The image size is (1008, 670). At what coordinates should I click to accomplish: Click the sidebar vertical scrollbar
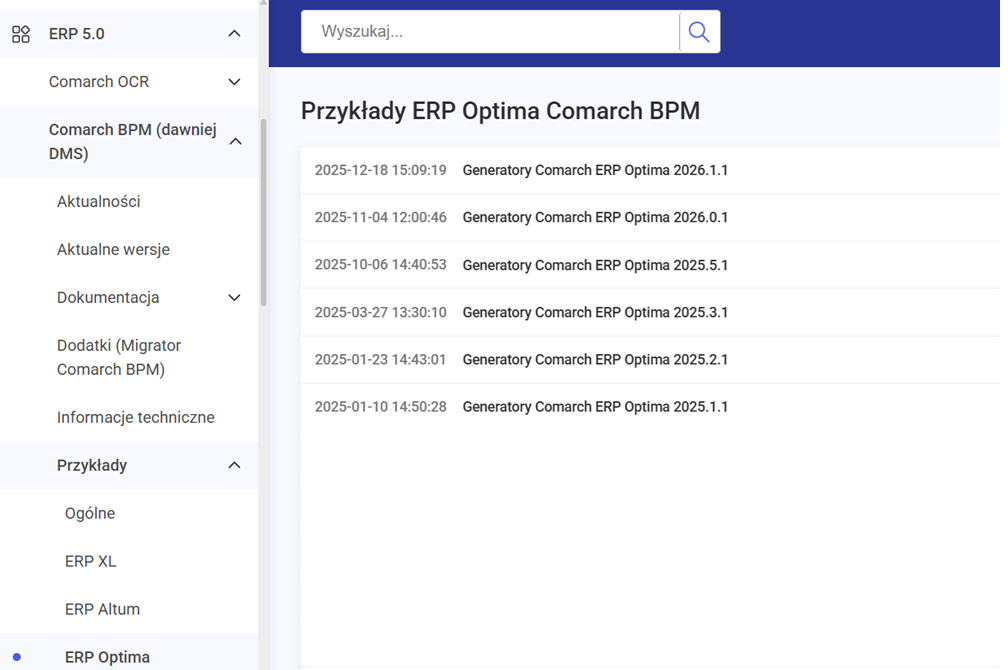click(x=264, y=212)
